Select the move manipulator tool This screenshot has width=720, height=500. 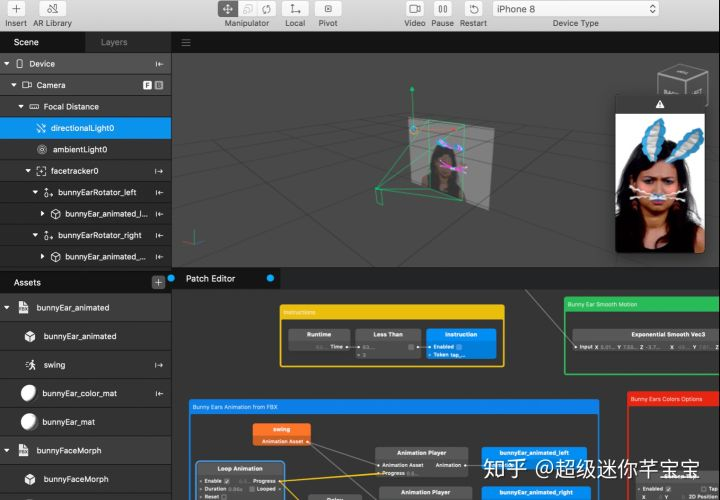228,9
